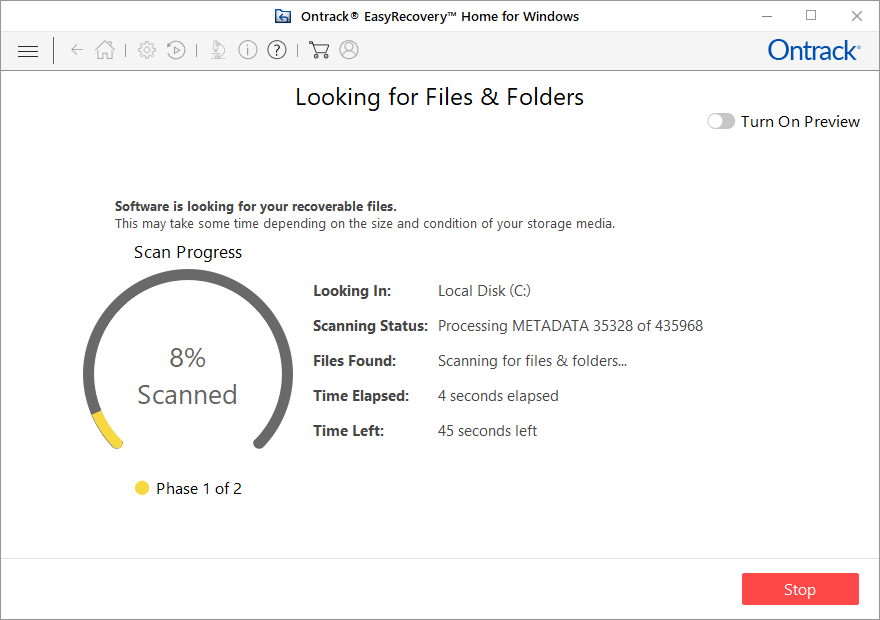Click the window title 'Ontrack EasyRecovery Home for Windows'
Screen dimensions: 880x620
439,17
